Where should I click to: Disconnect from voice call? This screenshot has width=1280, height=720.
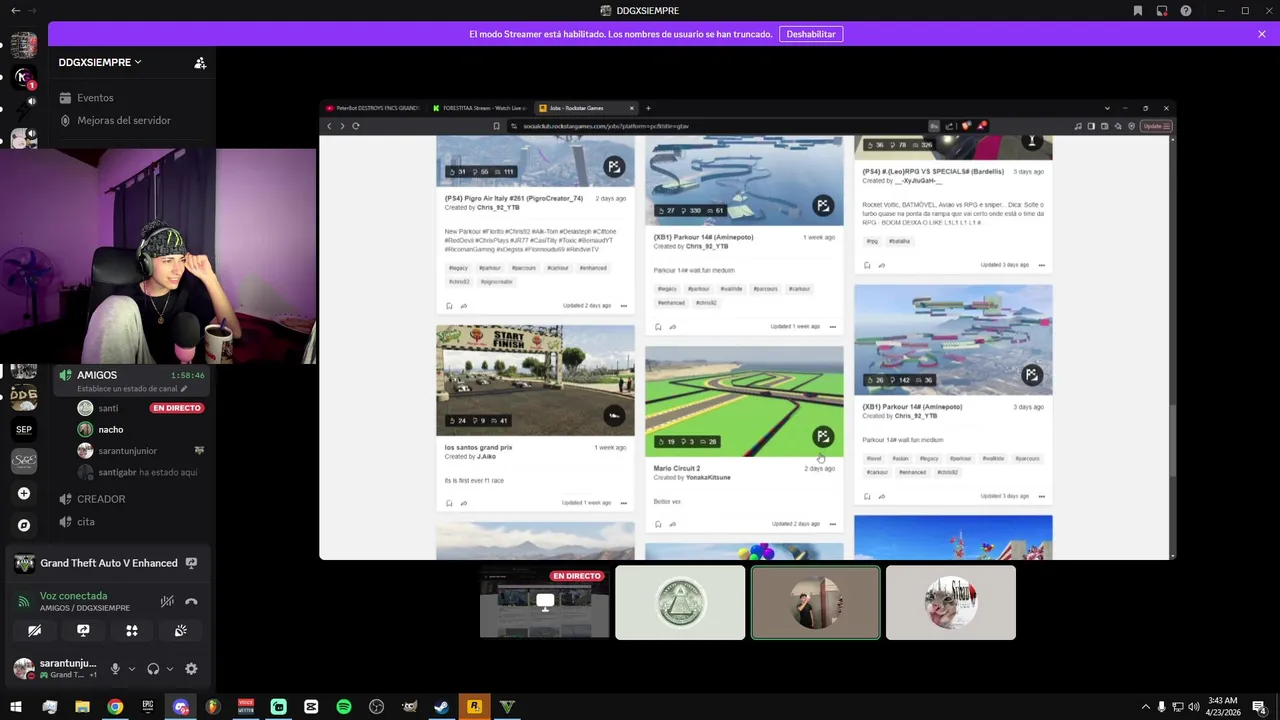pos(191,601)
